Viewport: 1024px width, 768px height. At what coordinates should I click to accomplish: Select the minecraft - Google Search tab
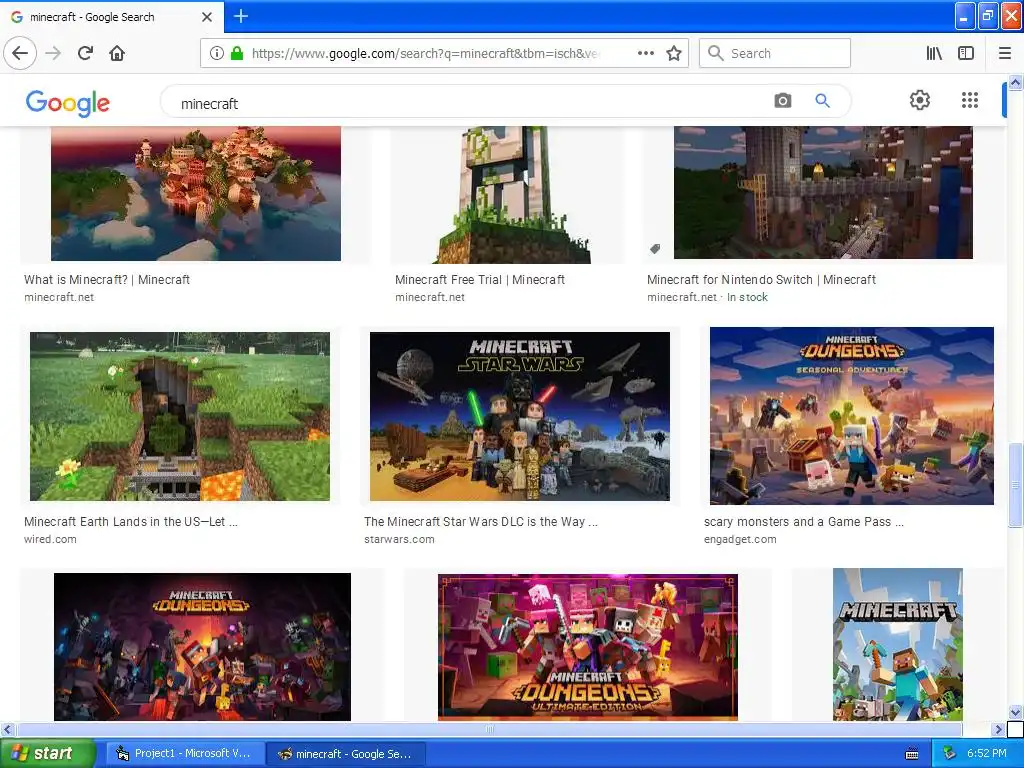tap(112, 17)
